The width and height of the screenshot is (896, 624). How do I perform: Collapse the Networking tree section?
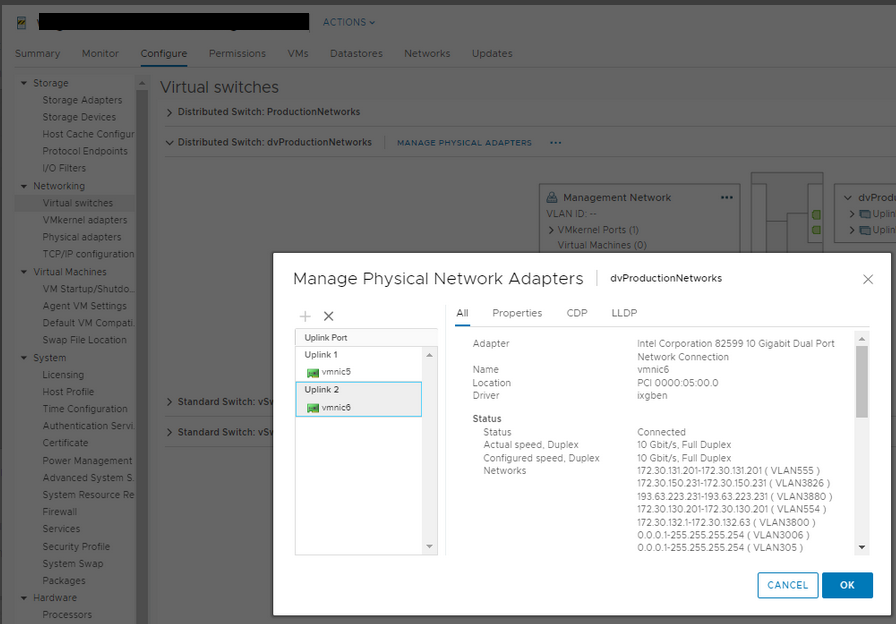point(24,186)
